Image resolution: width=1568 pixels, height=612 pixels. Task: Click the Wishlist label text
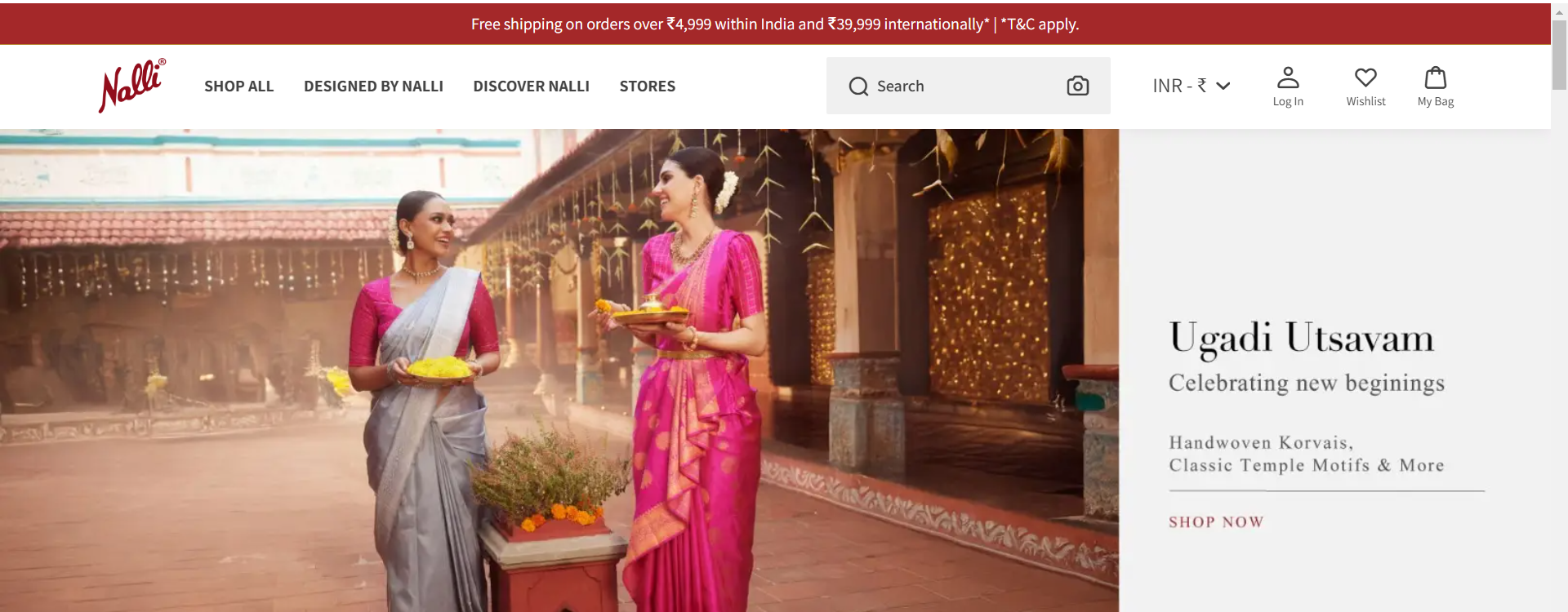[1365, 101]
